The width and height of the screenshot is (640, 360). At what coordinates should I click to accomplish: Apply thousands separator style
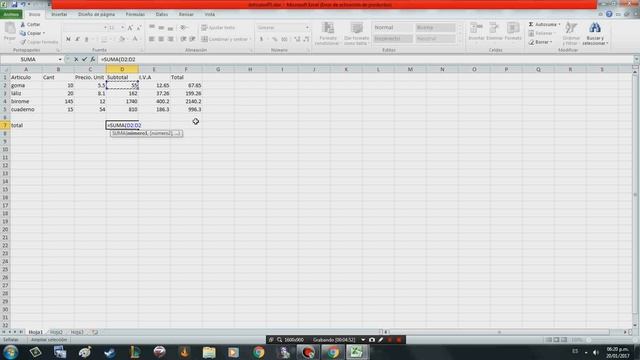pyautogui.click(x=284, y=39)
